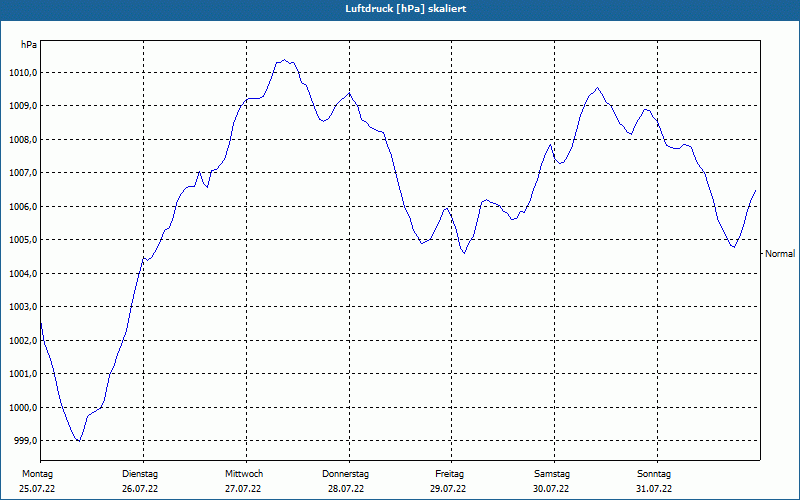This screenshot has width=800, height=500.
Task: Click the '26.07.22' date label
Action: coord(140,489)
